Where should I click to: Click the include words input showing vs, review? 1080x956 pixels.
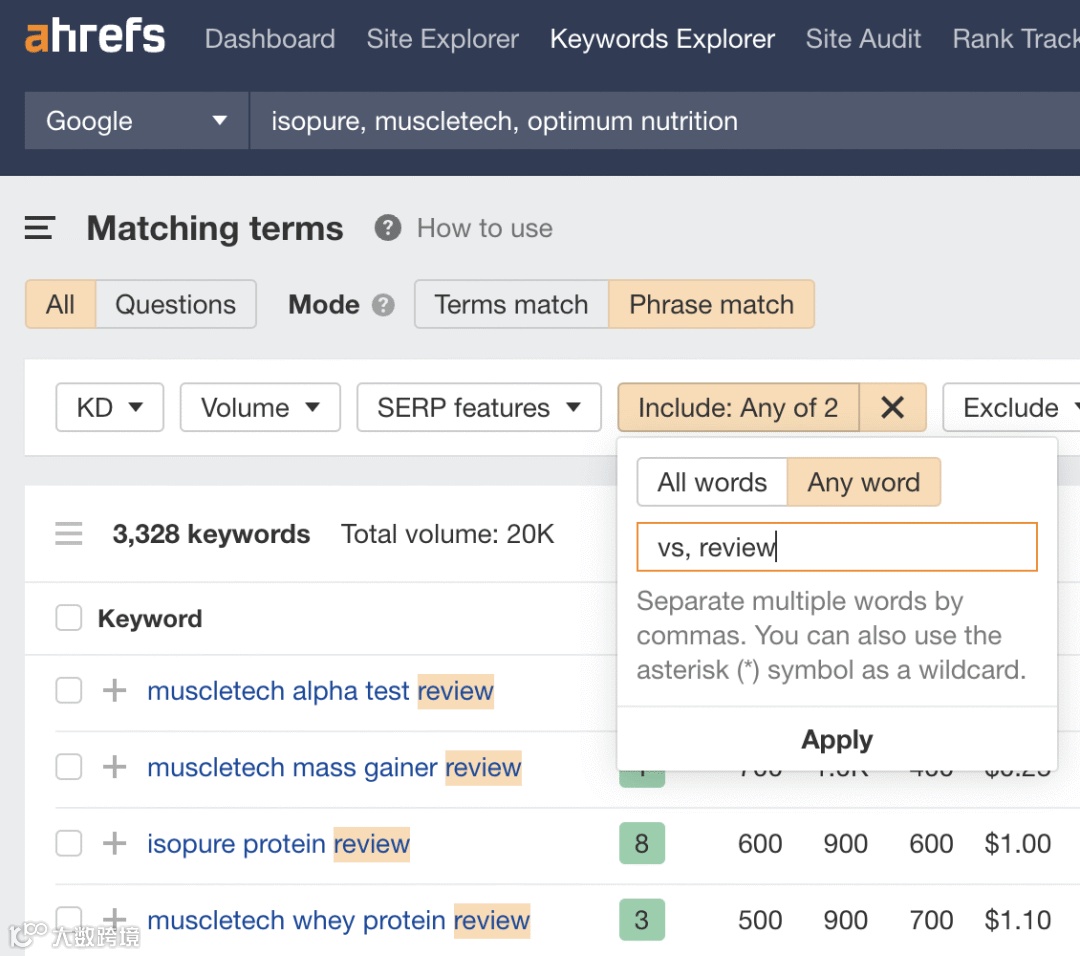click(837, 546)
